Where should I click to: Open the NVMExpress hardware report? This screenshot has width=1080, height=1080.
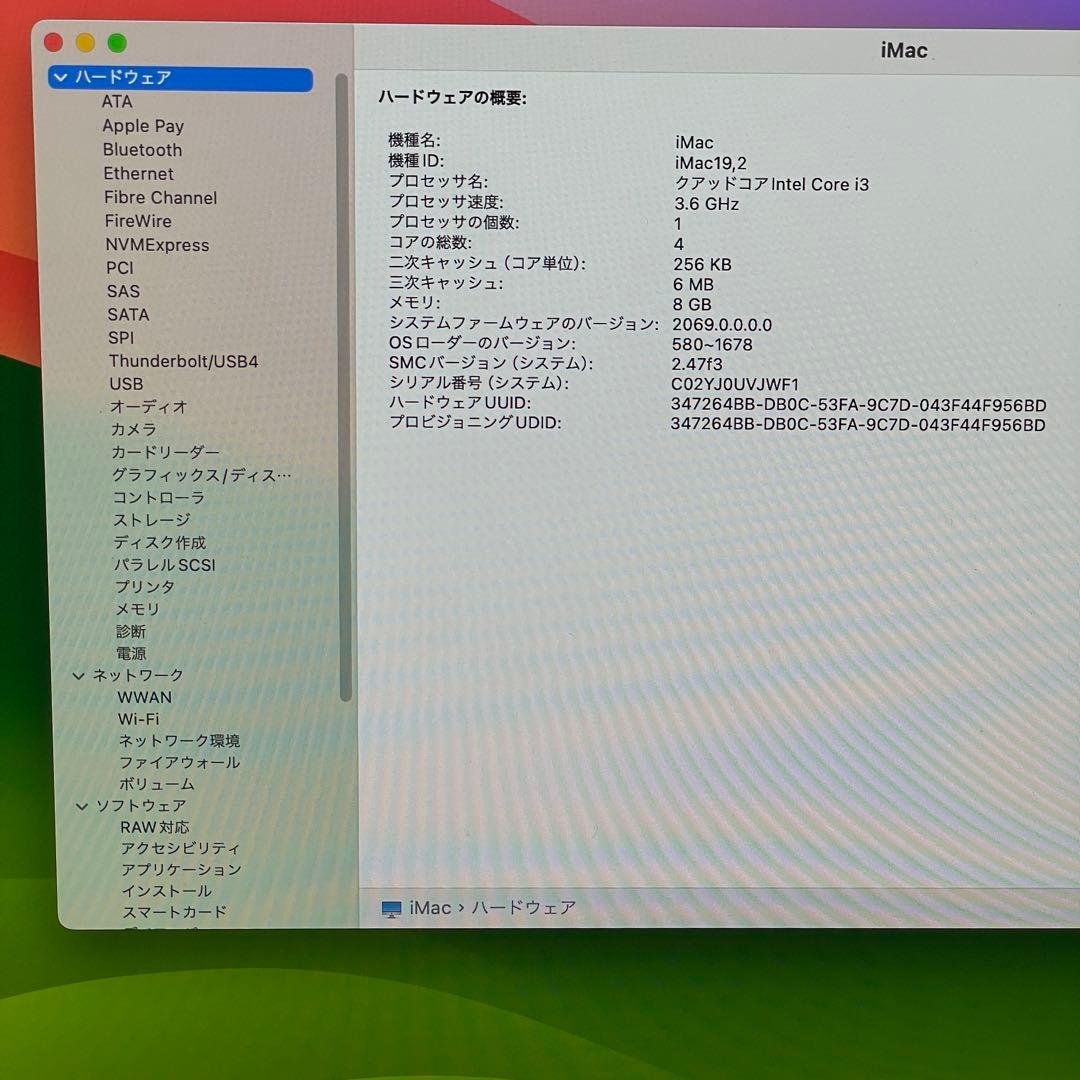(157, 244)
